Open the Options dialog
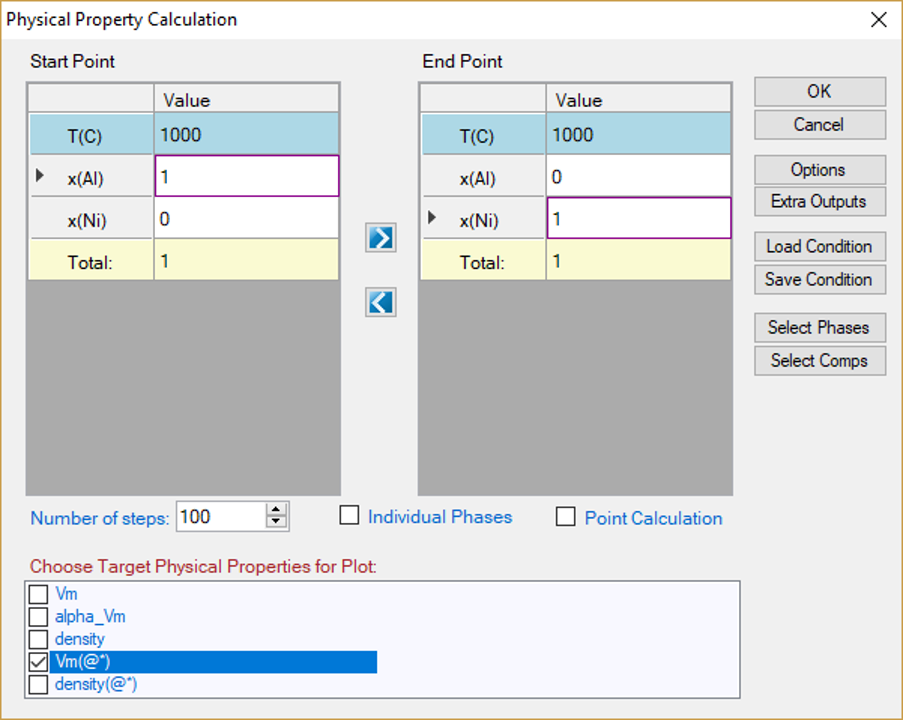This screenshot has height=720, width=903. (819, 170)
